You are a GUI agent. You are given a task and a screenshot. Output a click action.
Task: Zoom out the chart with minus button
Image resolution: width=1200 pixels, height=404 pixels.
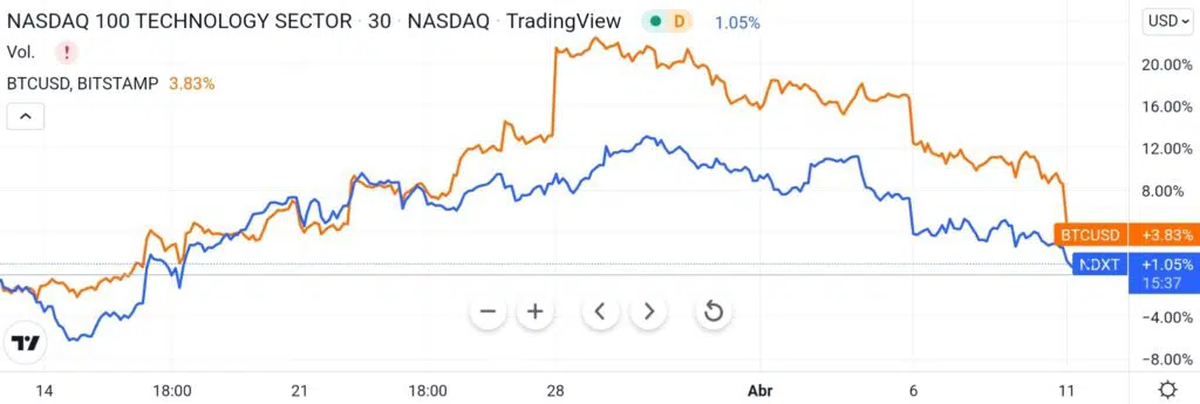(x=488, y=312)
